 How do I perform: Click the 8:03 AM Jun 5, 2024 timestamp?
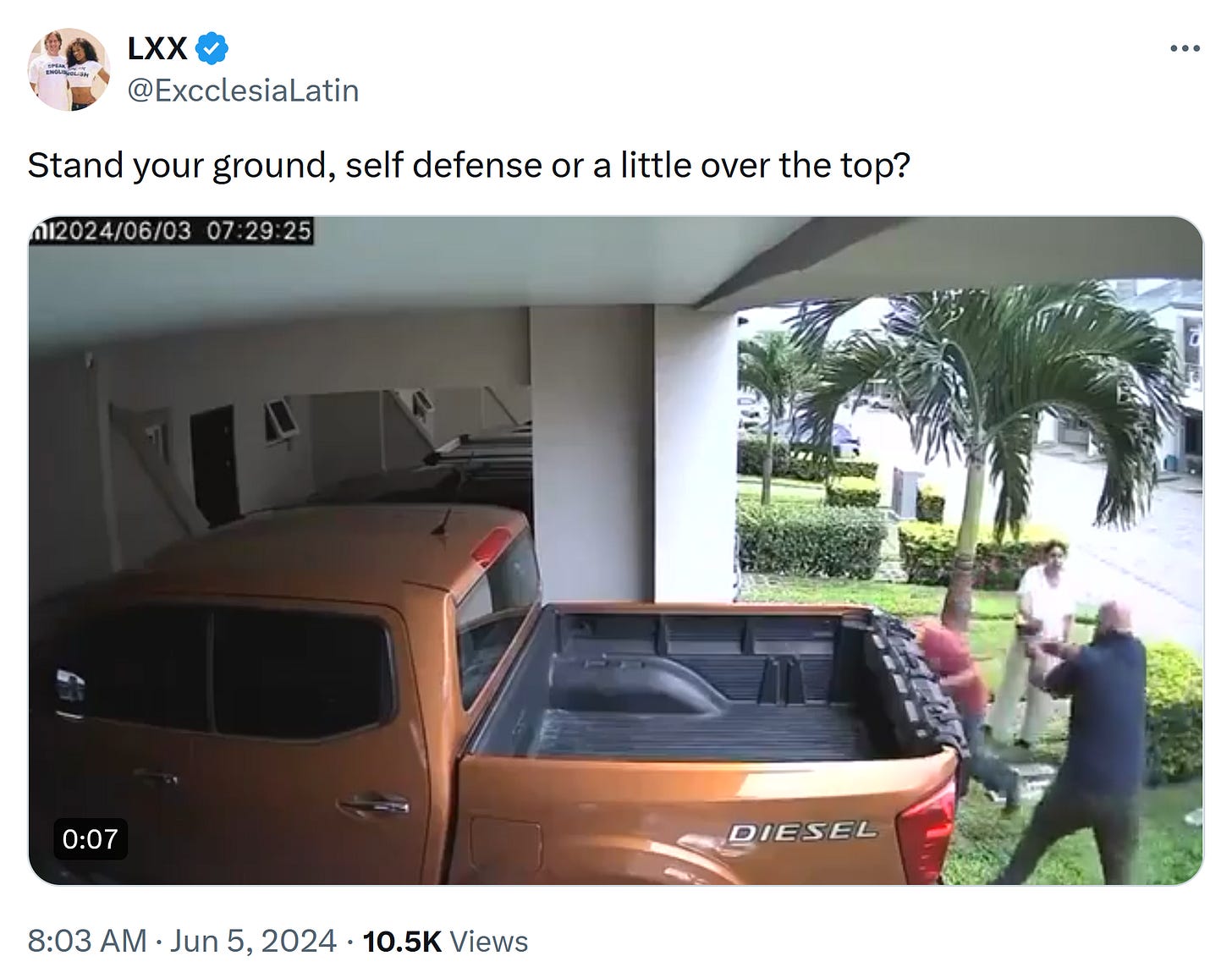(180, 941)
